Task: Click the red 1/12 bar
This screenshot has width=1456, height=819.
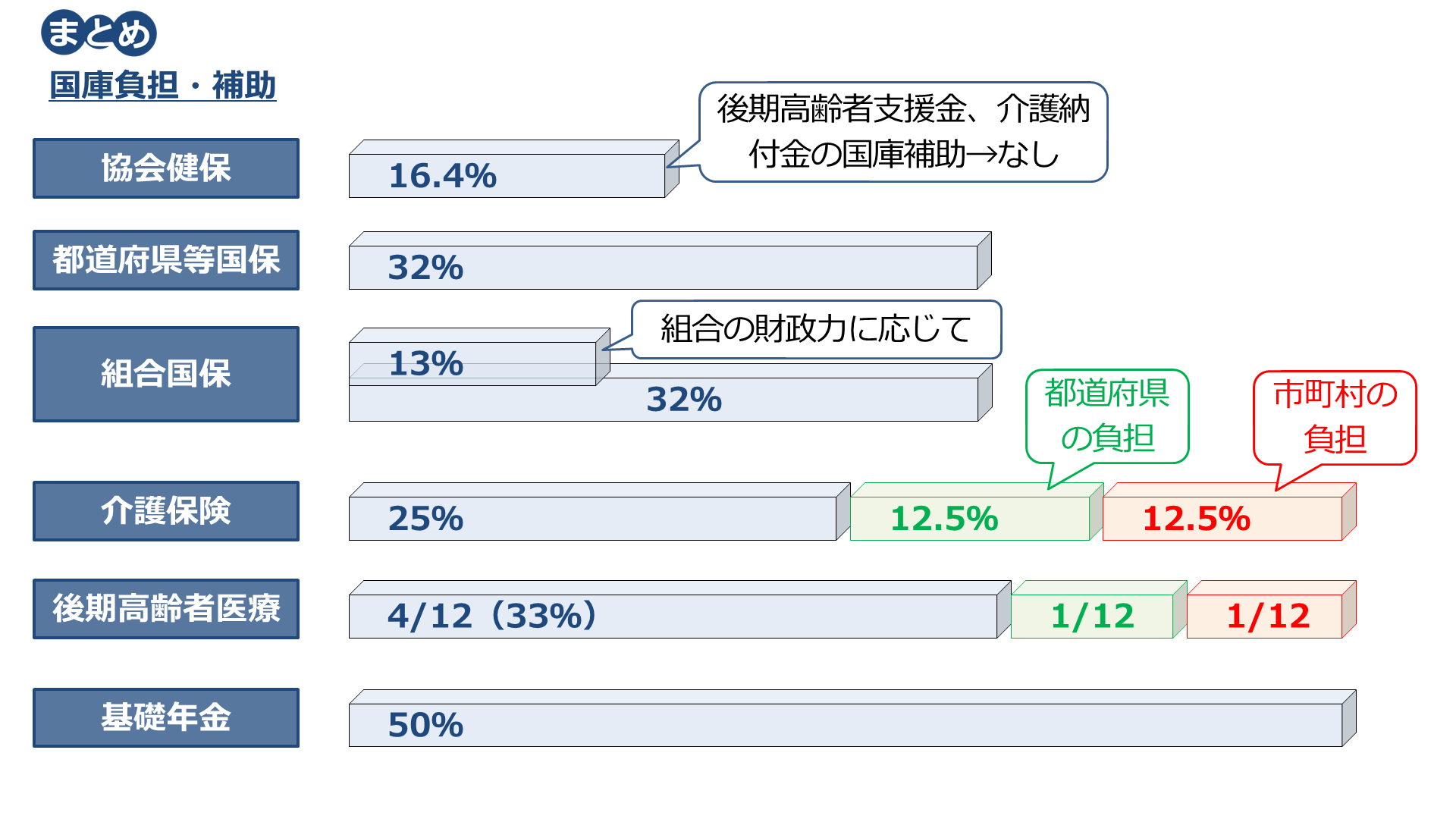Action: [1264, 616]
